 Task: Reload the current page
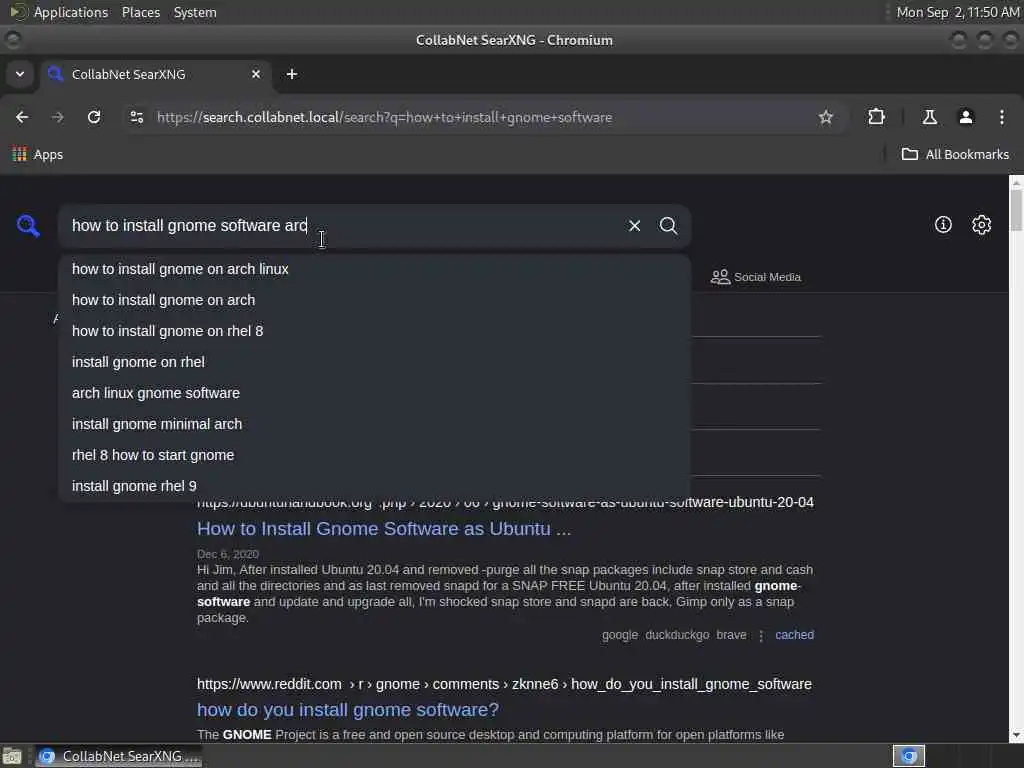pyautogui.click(x=94, y=118)
